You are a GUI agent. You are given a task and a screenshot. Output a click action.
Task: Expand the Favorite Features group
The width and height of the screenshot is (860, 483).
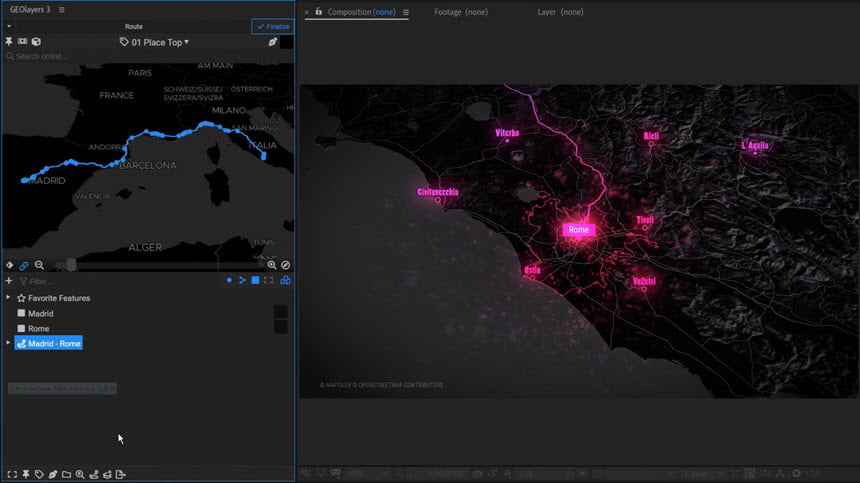8,298
